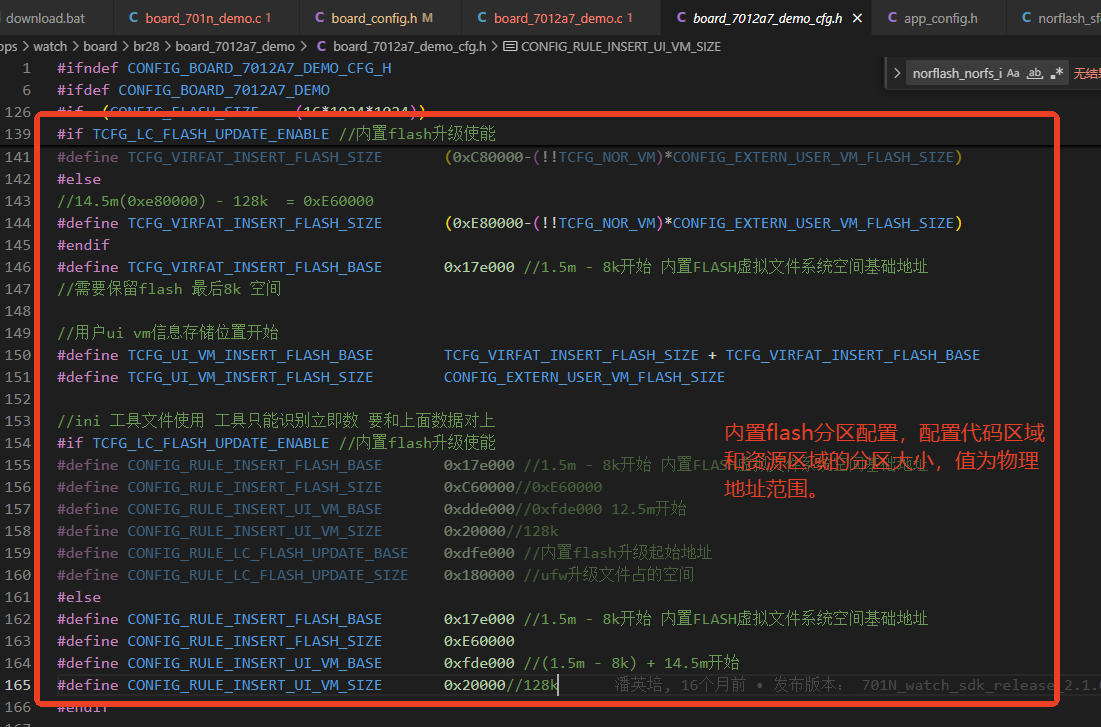Expand the replace field in find widget
Screen dimensions: 1101x727
point(897,73)
